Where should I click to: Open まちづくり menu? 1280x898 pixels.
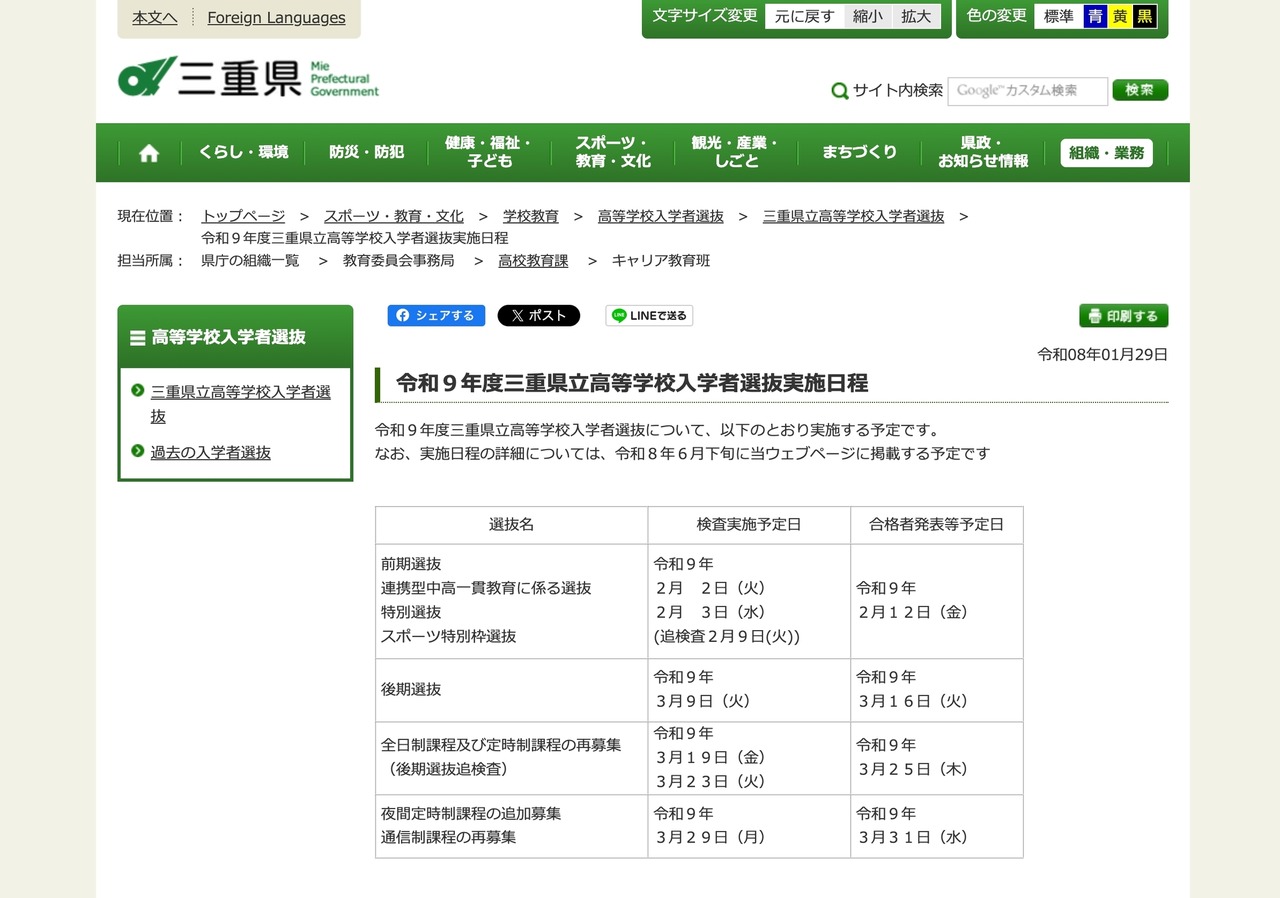pyautogui.click(x=860, y=152)
